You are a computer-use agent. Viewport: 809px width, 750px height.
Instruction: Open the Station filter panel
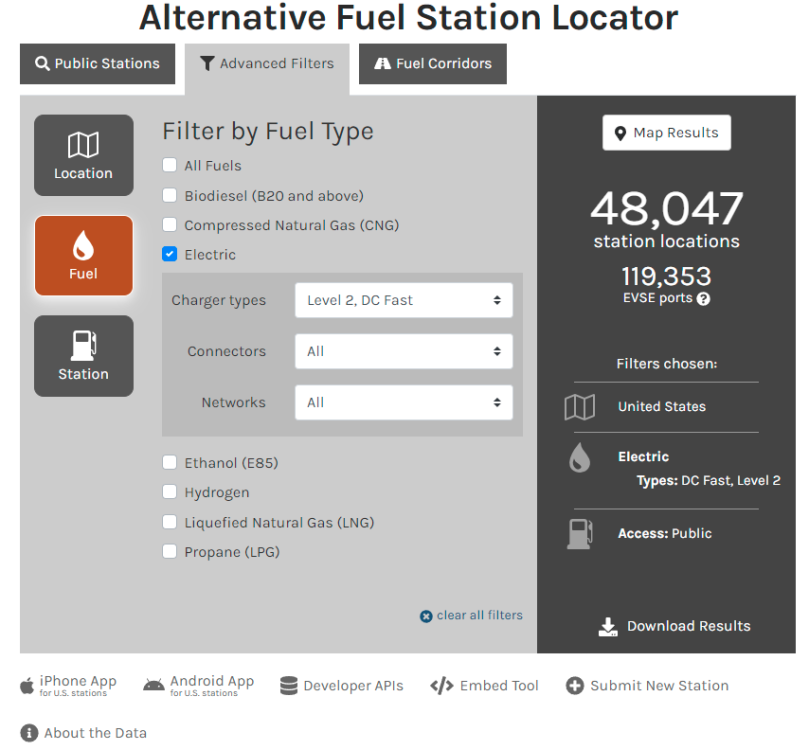pos(83,356)
